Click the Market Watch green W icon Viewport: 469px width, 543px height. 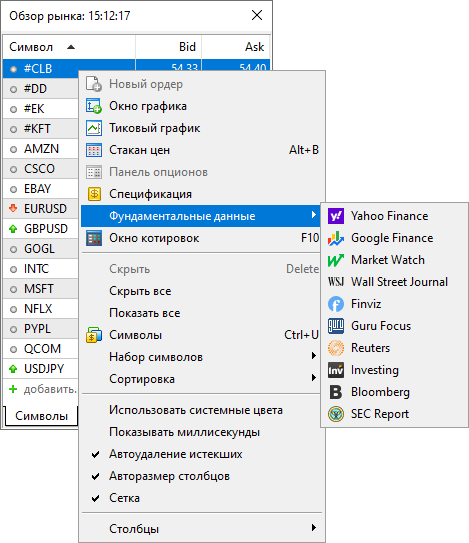[x=336, y=260]
